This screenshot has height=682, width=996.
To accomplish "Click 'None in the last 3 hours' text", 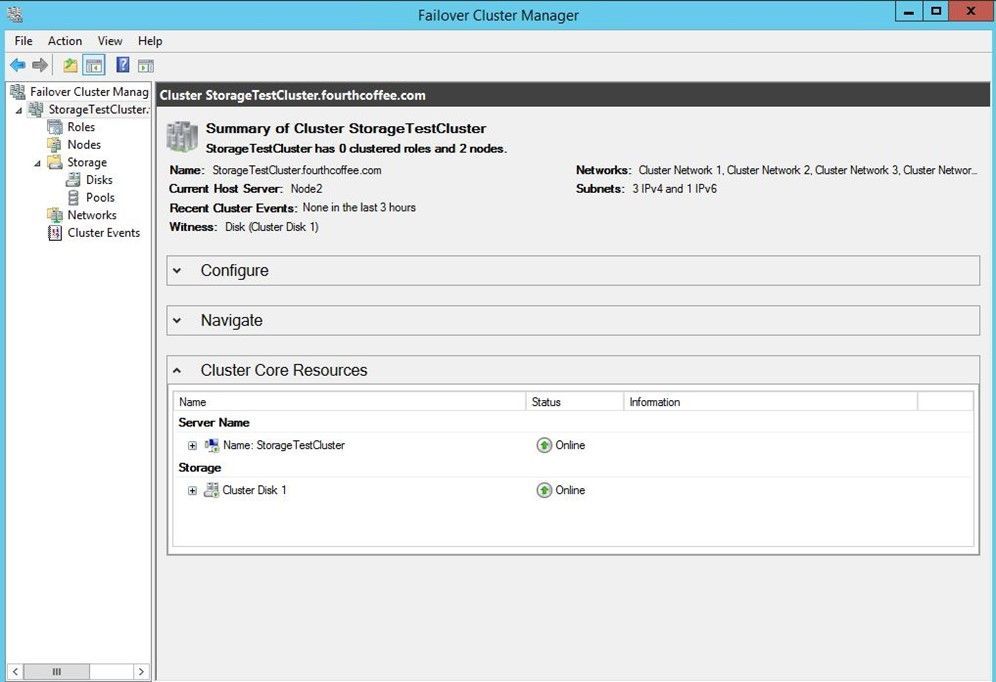I will 359,207.
